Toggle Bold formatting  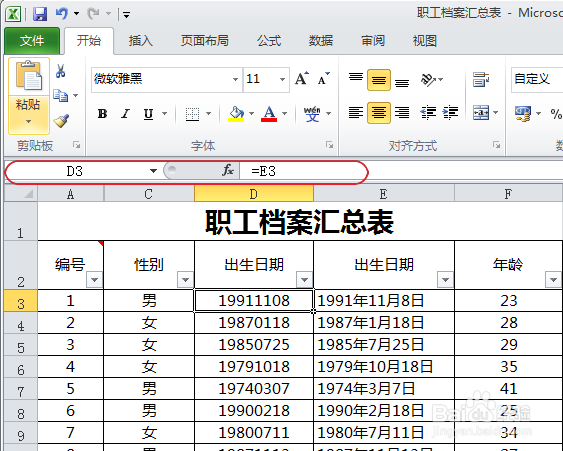click(x=102, y=114)
